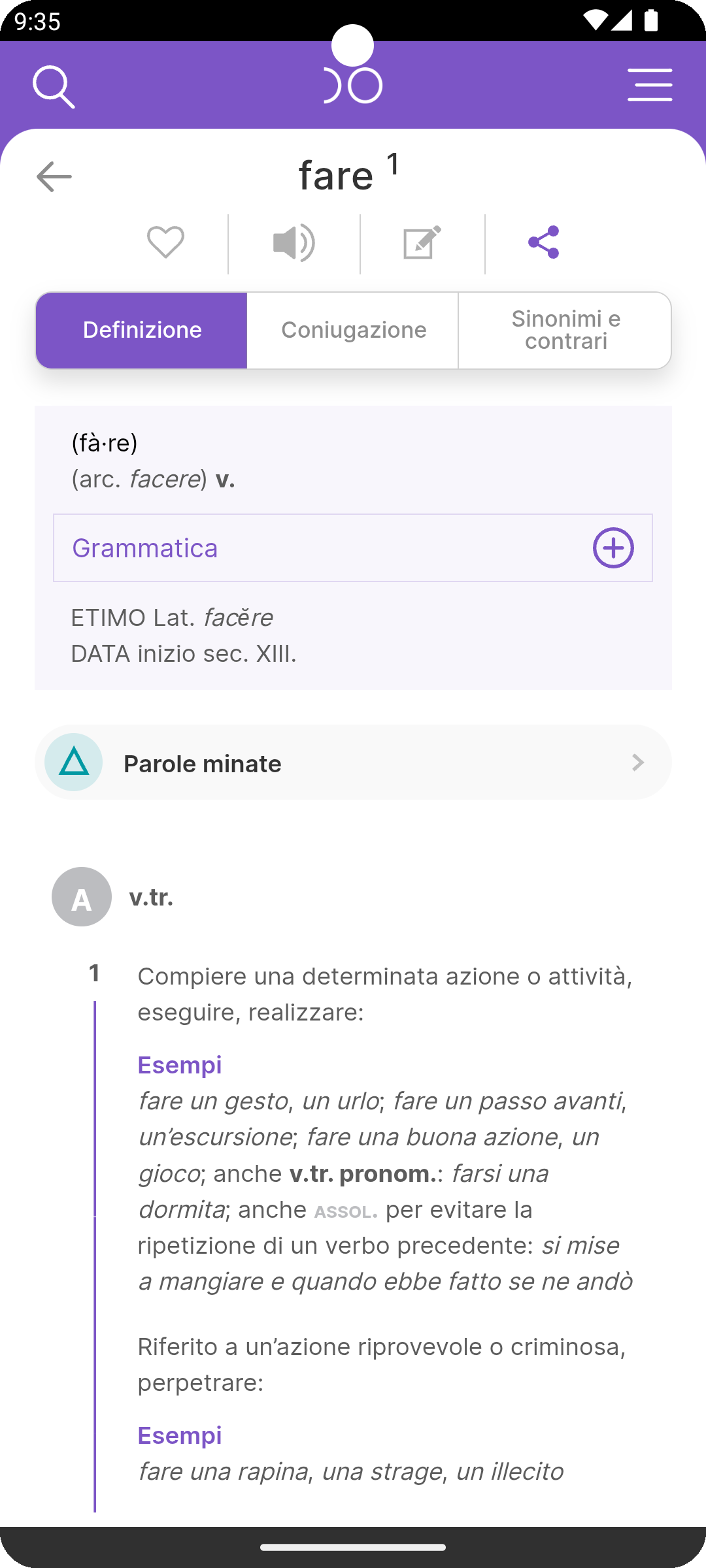Tap the app logo in header
The height and width of the screenshot is (1568, 706).
click(x=353, y=85)
